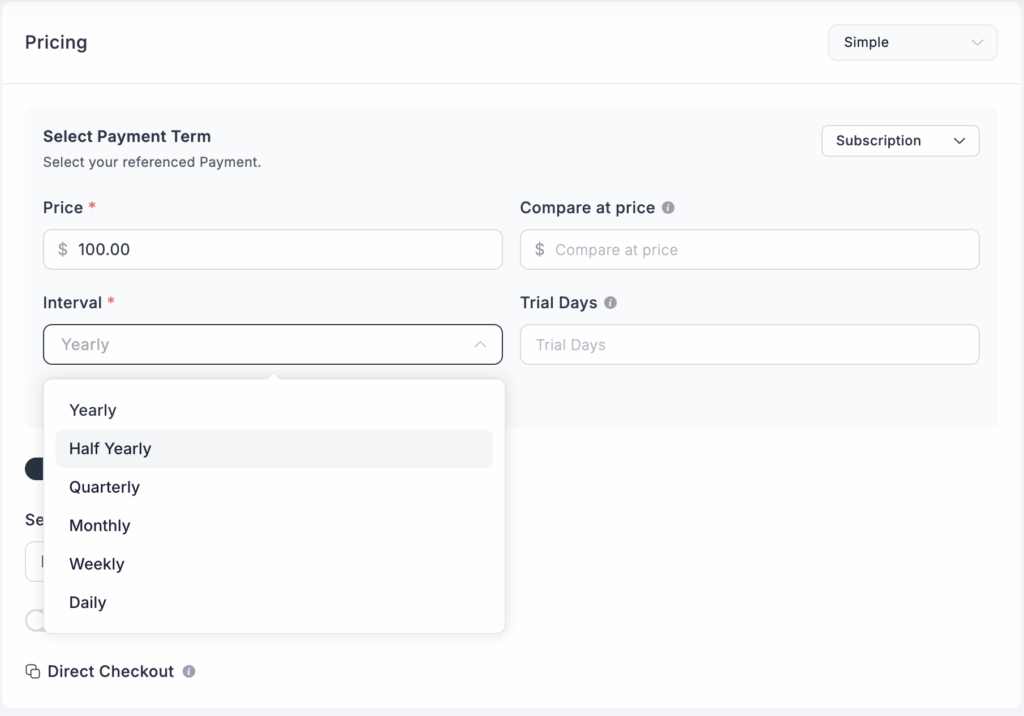This screenshot has height=716, width=1024.
Task: Open the Simple pricing type dropdown
Action: (912, 43)
